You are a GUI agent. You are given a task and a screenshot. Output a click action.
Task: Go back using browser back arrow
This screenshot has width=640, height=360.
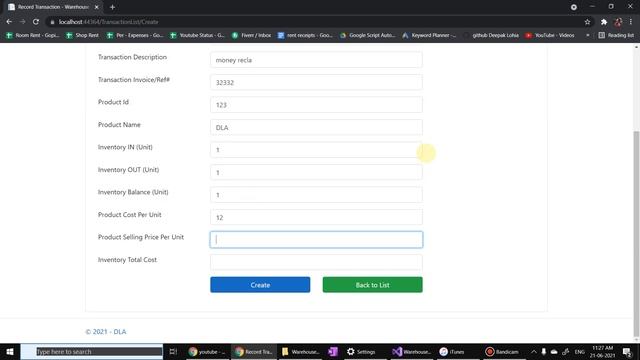pyautogui.click(x=9, y=22)
